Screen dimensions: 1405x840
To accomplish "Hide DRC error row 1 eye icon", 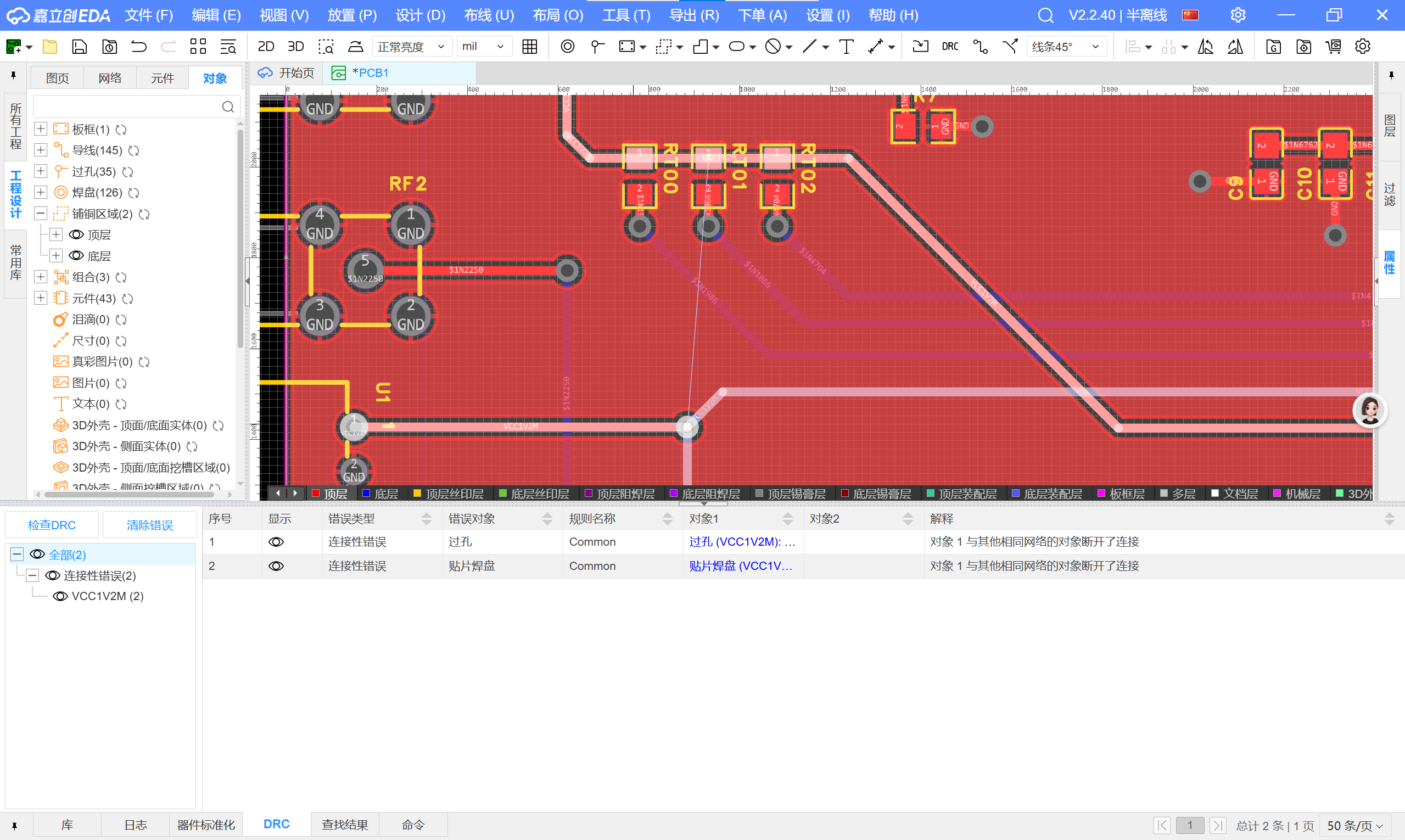I will (x=276, y=542).
